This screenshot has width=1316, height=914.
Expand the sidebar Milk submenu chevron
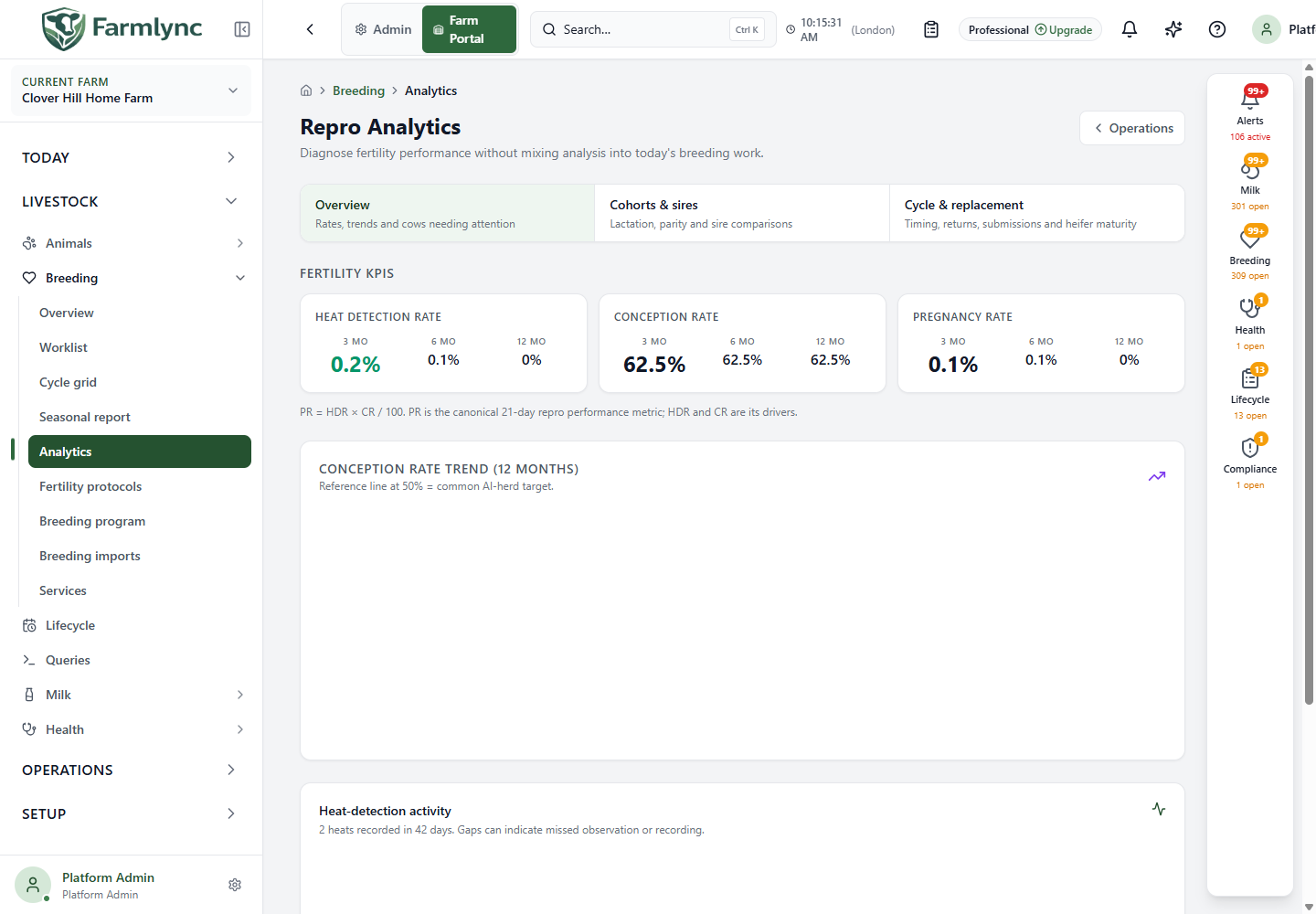[240, 695]
